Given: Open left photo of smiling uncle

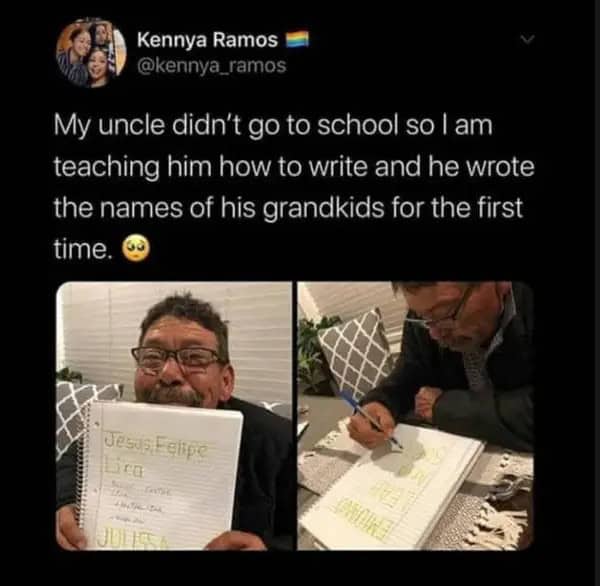Looking at the screenshot, I should (174, 416).
